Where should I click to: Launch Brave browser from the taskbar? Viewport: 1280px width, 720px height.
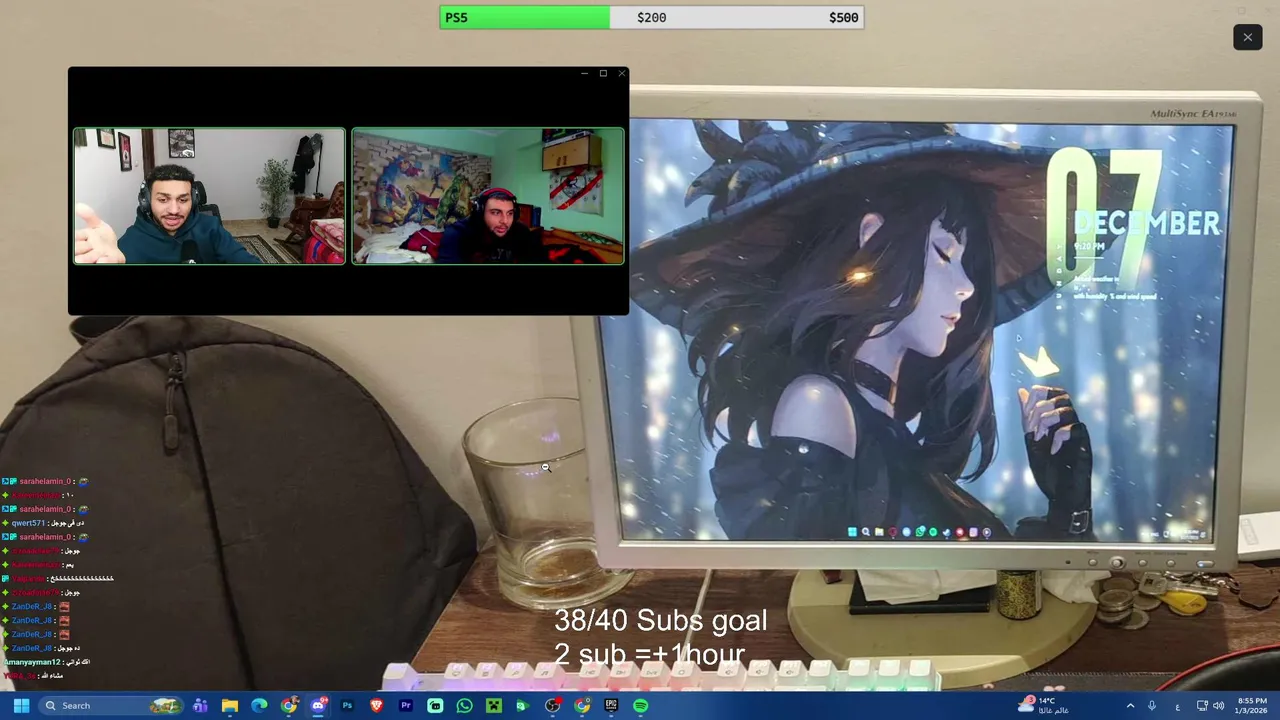(377, 706)
